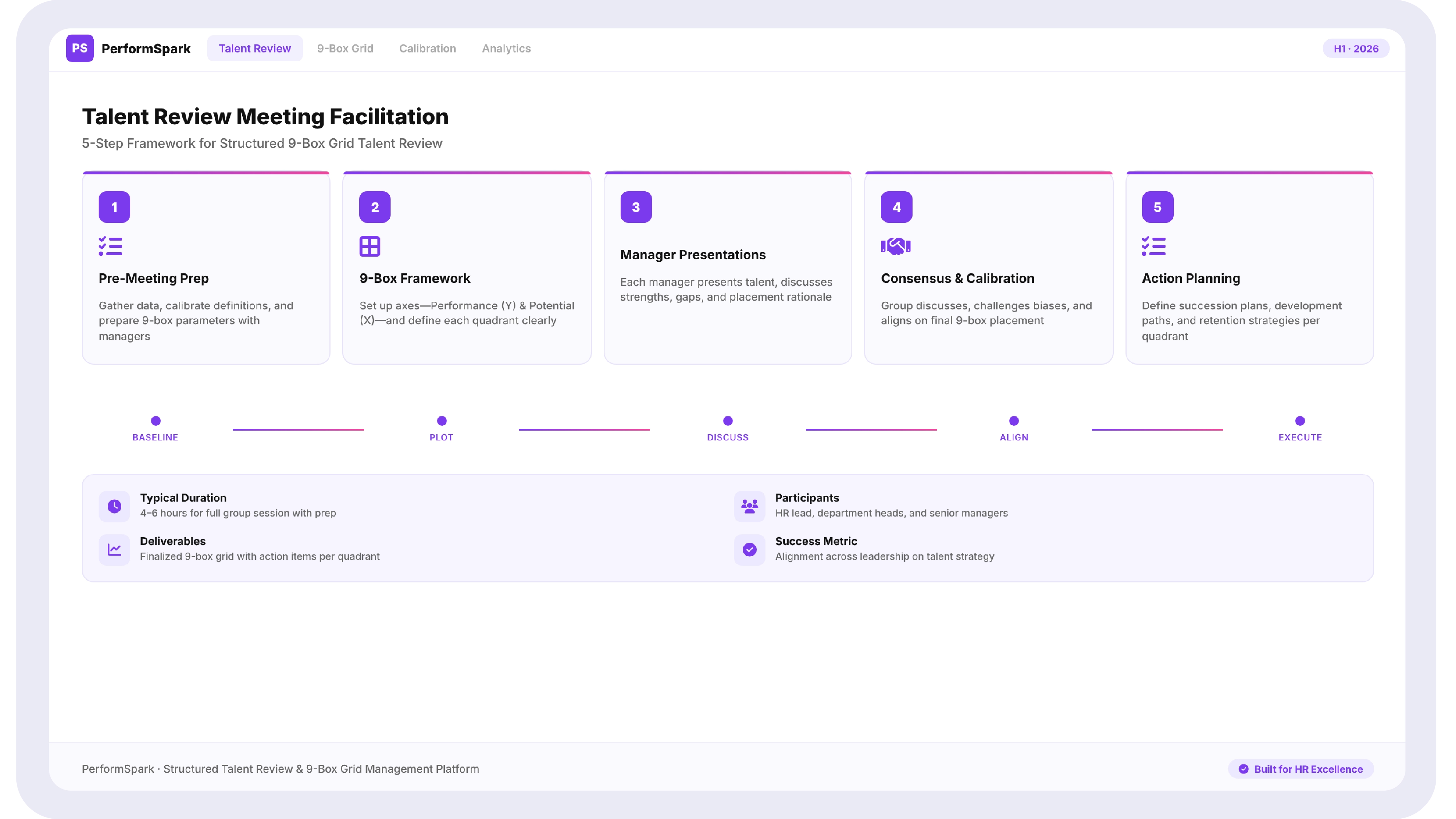
Task: Switch to the 9-Box Grid tab
Action: 345,49
